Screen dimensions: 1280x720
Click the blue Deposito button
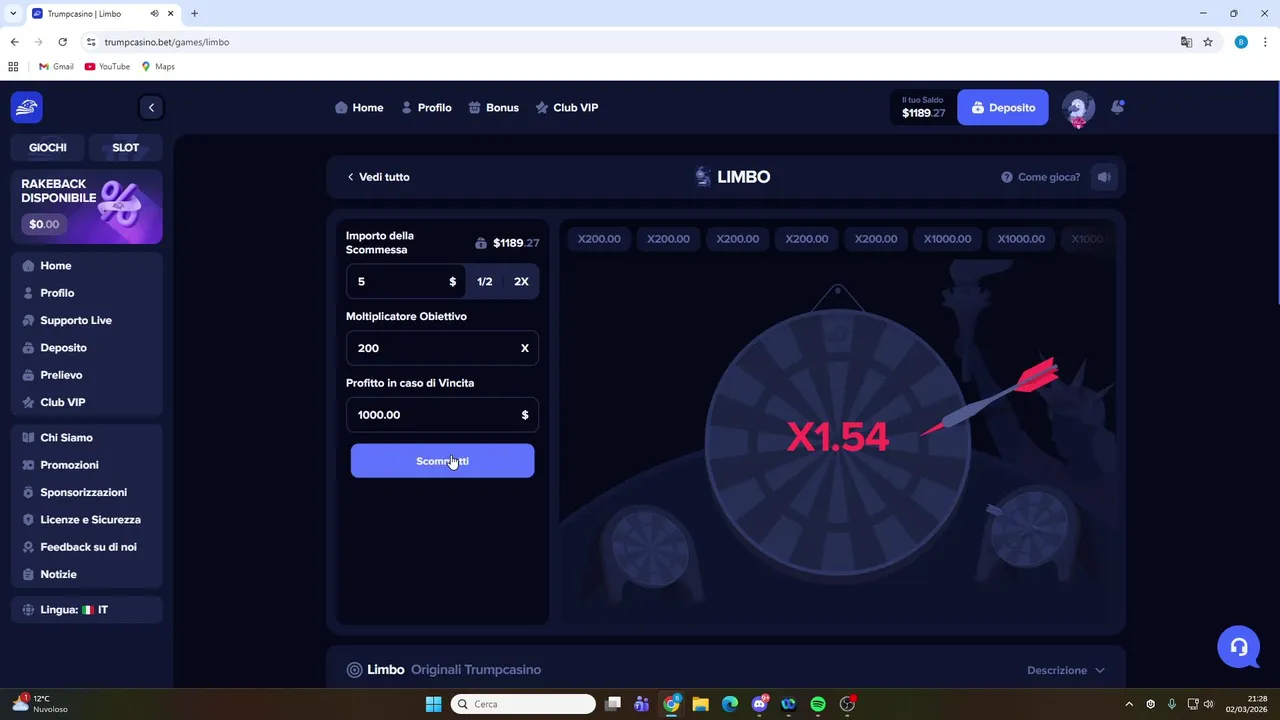coord(1003,107)
